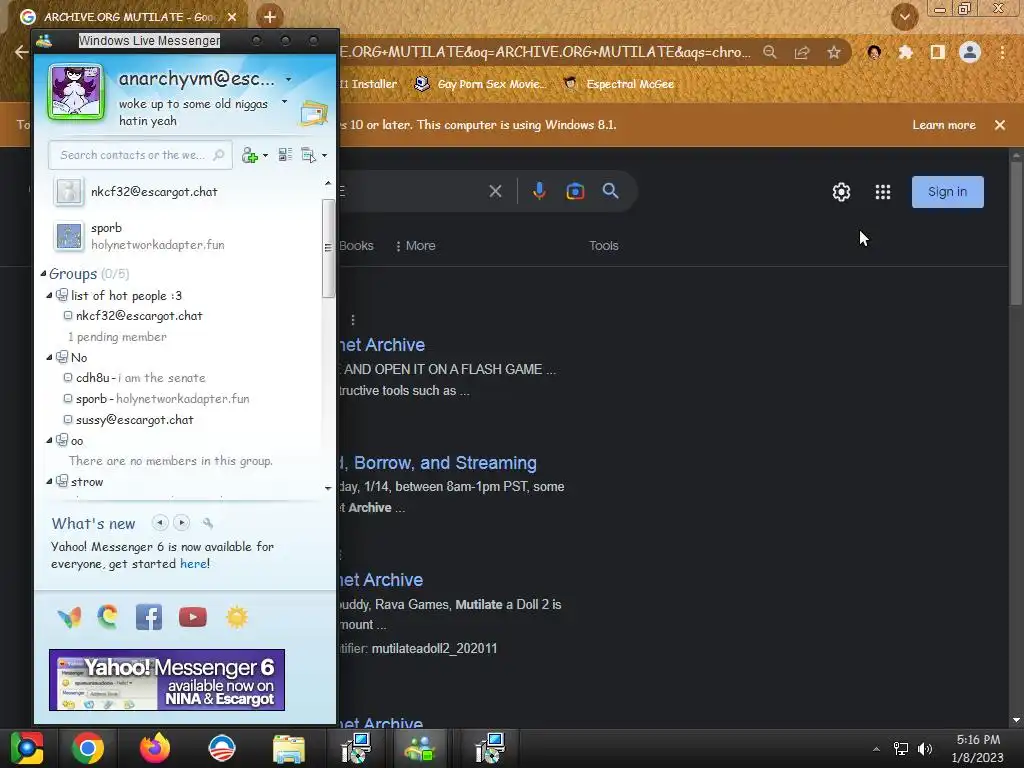Viewport: 1024px width, 768px height.
Task: Open Google search Tools
Action: tap(603, 246)
